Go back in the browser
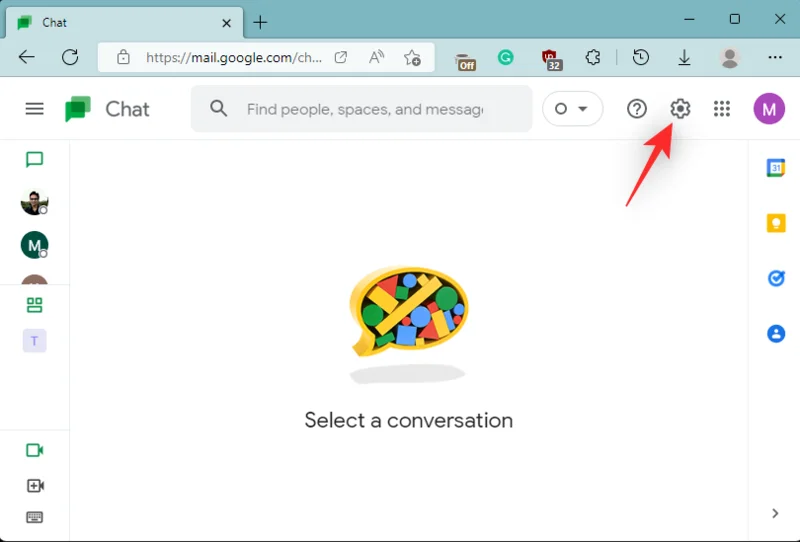The width and height of the screenshot is (800, 542). [27, 57]
